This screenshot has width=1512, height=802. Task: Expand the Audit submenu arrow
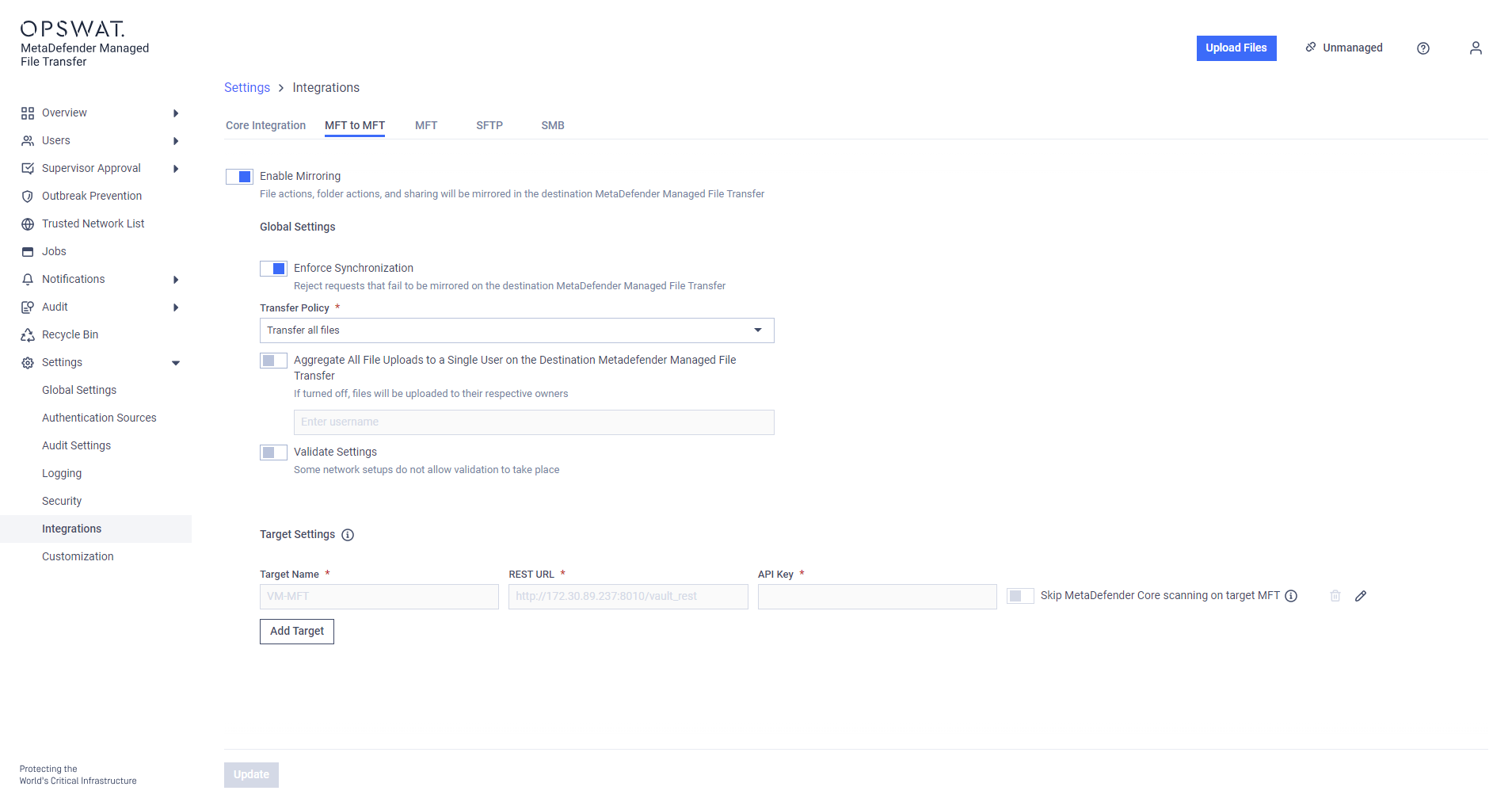(x=176, y=307)
